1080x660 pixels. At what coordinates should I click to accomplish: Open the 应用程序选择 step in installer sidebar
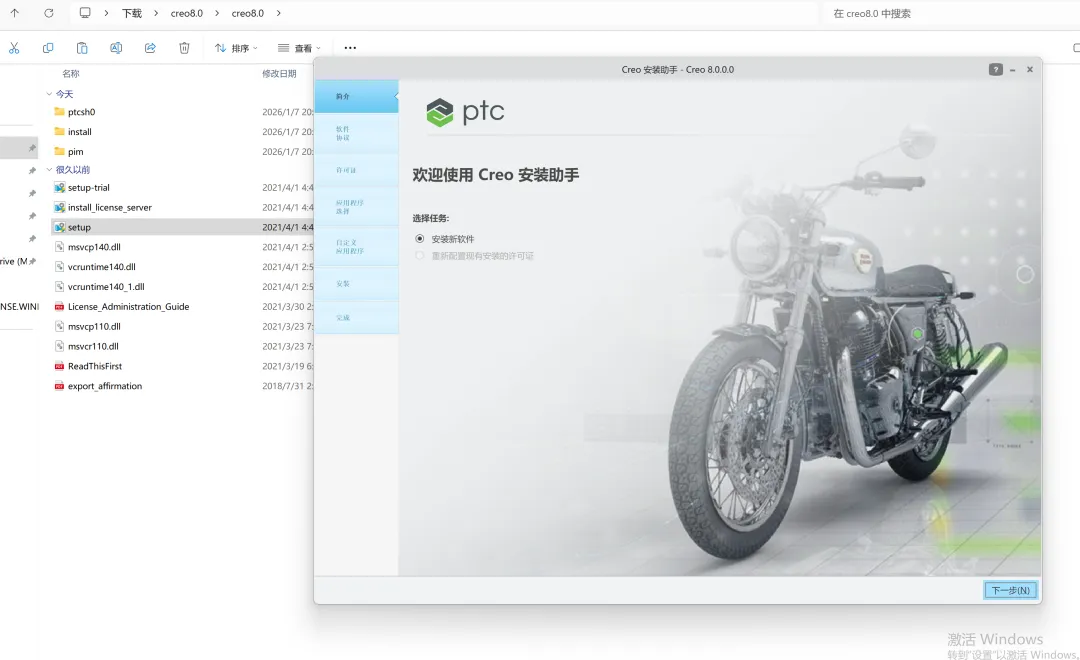(356, 207)
